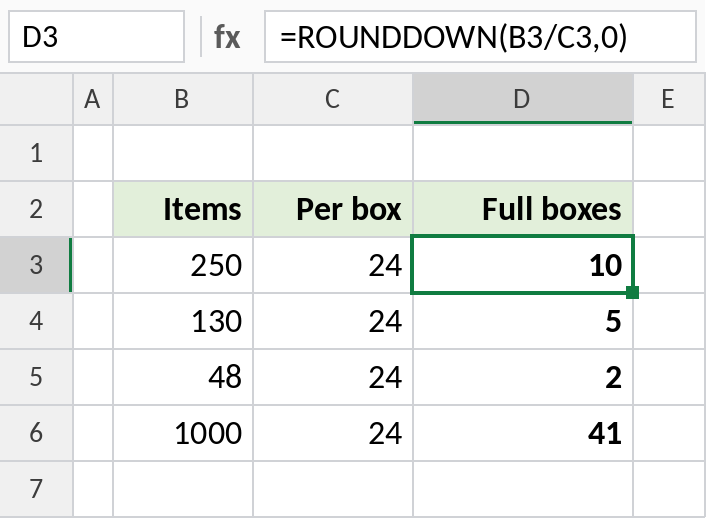The height and width of the screenshot is (518, 706).
Task: Select row 4 header
Action: (36, 321)
